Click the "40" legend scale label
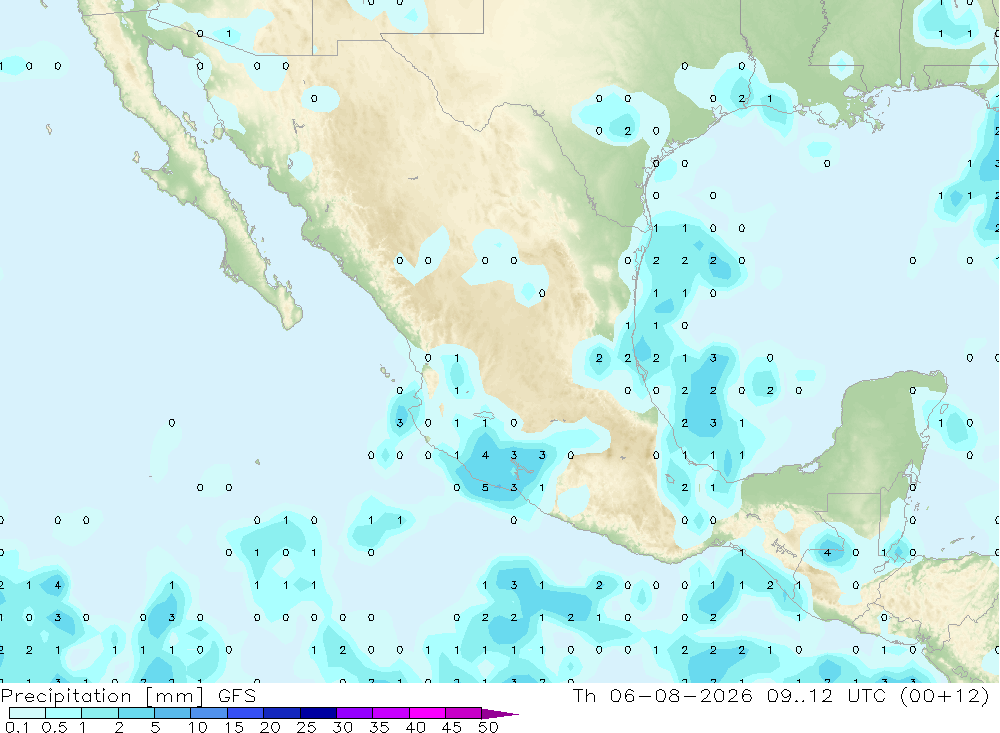The width and height of the screenshot is (1000, 733). tap(416, 727)
